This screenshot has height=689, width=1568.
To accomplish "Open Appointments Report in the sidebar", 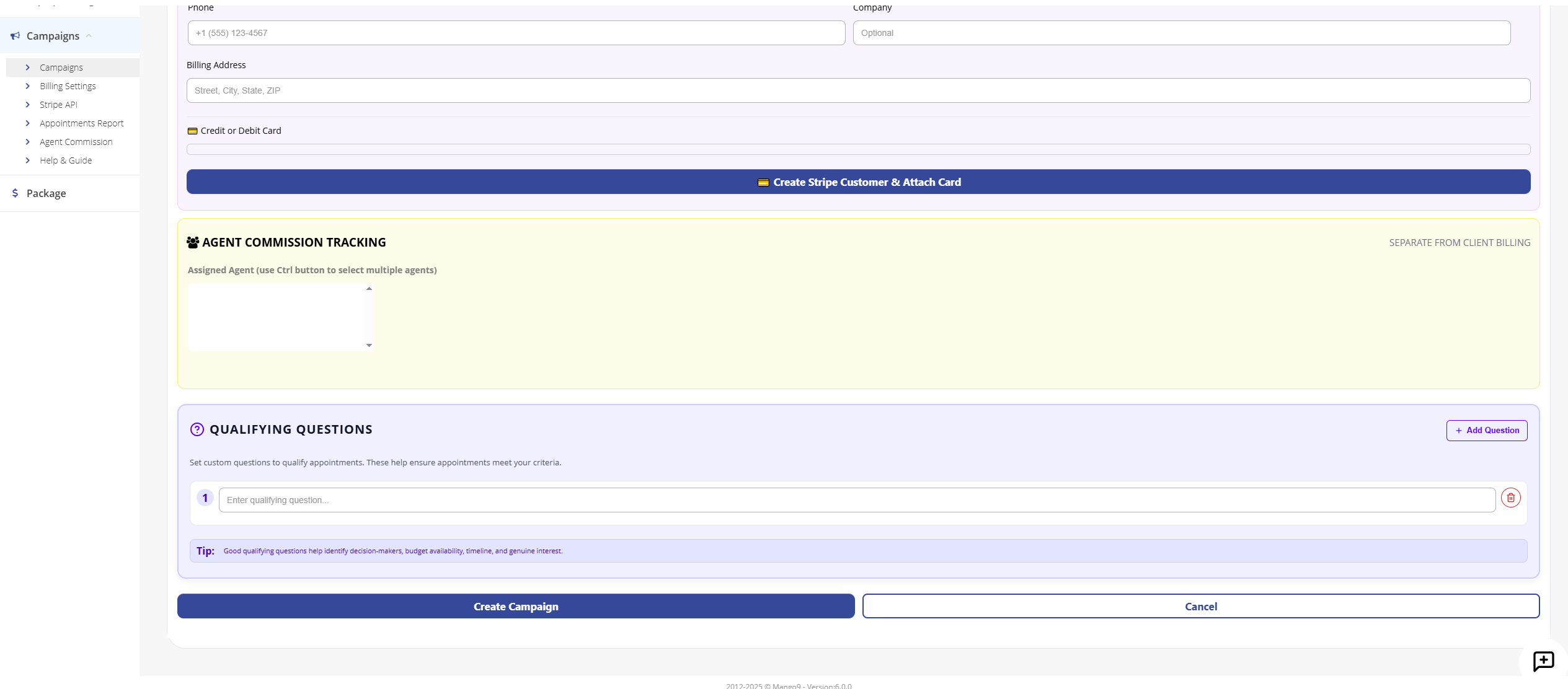I will tap(81, 123).
